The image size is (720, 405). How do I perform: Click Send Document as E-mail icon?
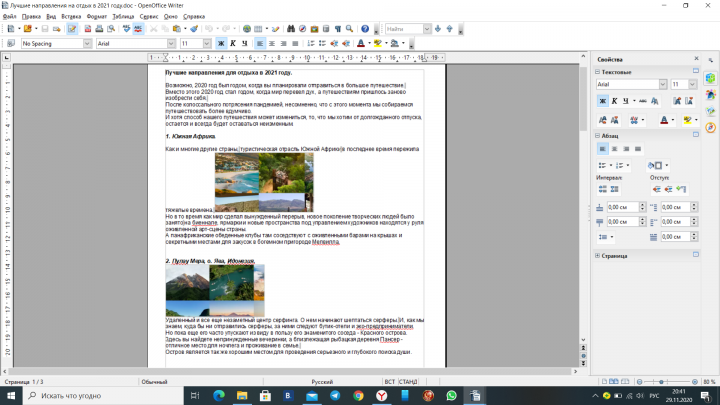pyautogui.click(x=56, y=29)
